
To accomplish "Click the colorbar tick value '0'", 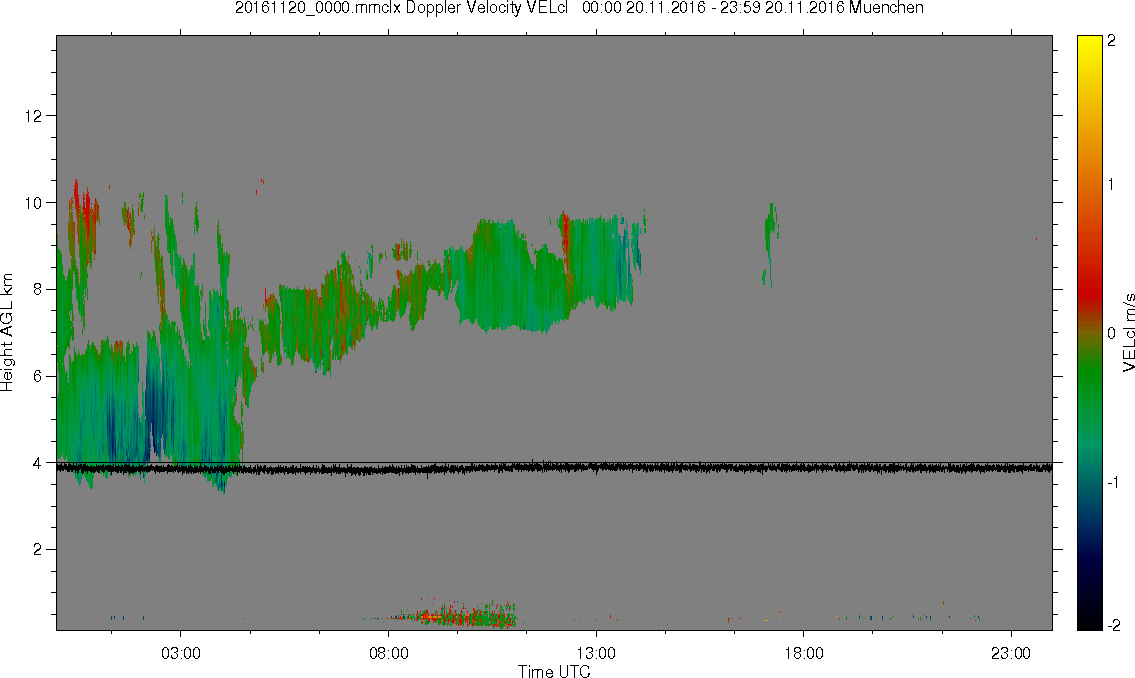I will click(x=1111, y=334).
